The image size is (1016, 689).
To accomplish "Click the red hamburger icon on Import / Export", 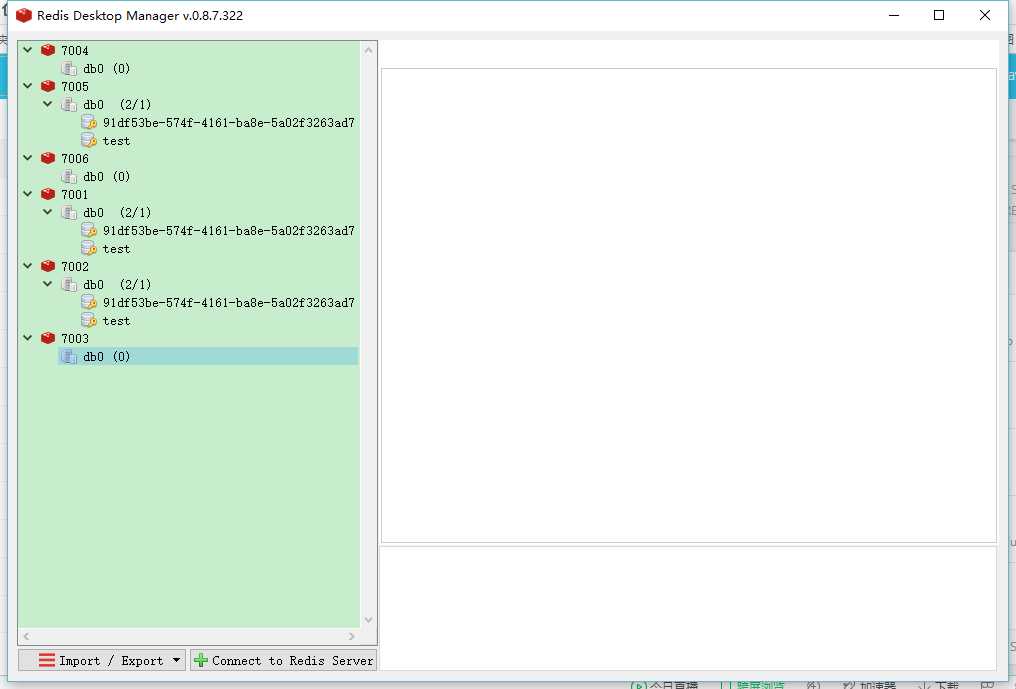I will (47, 660).
